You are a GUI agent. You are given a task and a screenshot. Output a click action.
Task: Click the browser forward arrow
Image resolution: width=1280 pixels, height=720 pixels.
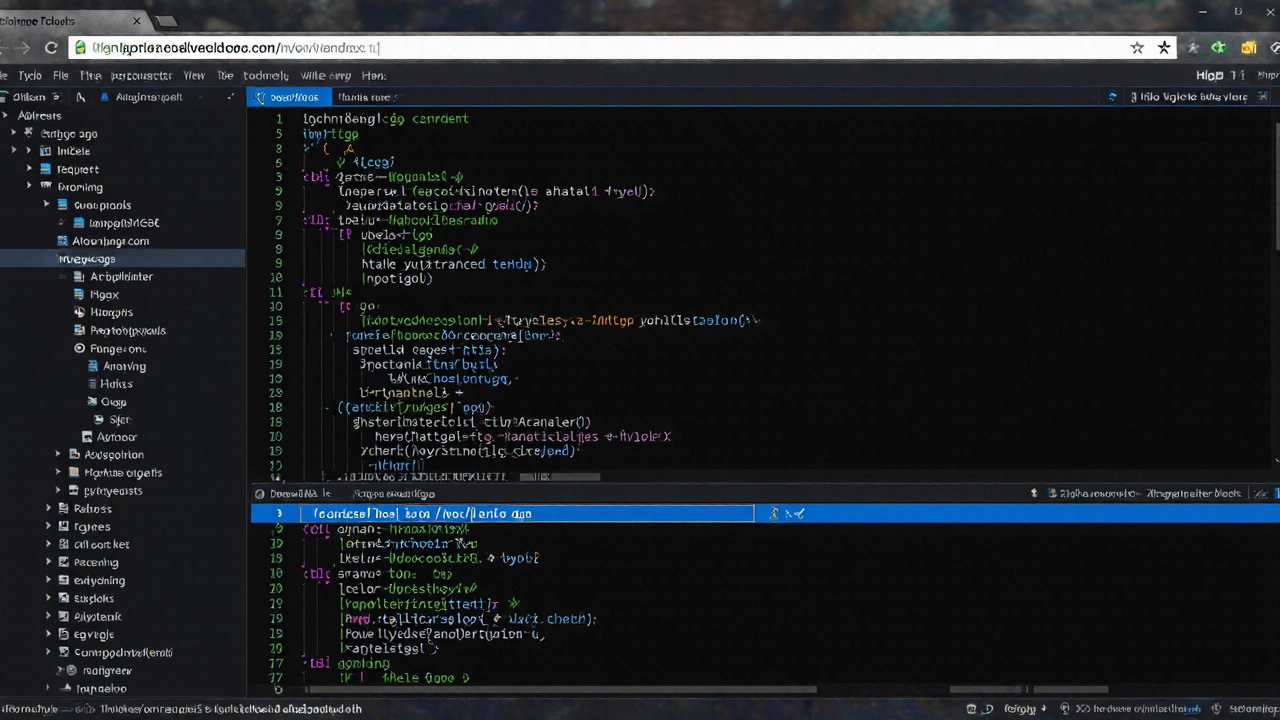(22, 47)
